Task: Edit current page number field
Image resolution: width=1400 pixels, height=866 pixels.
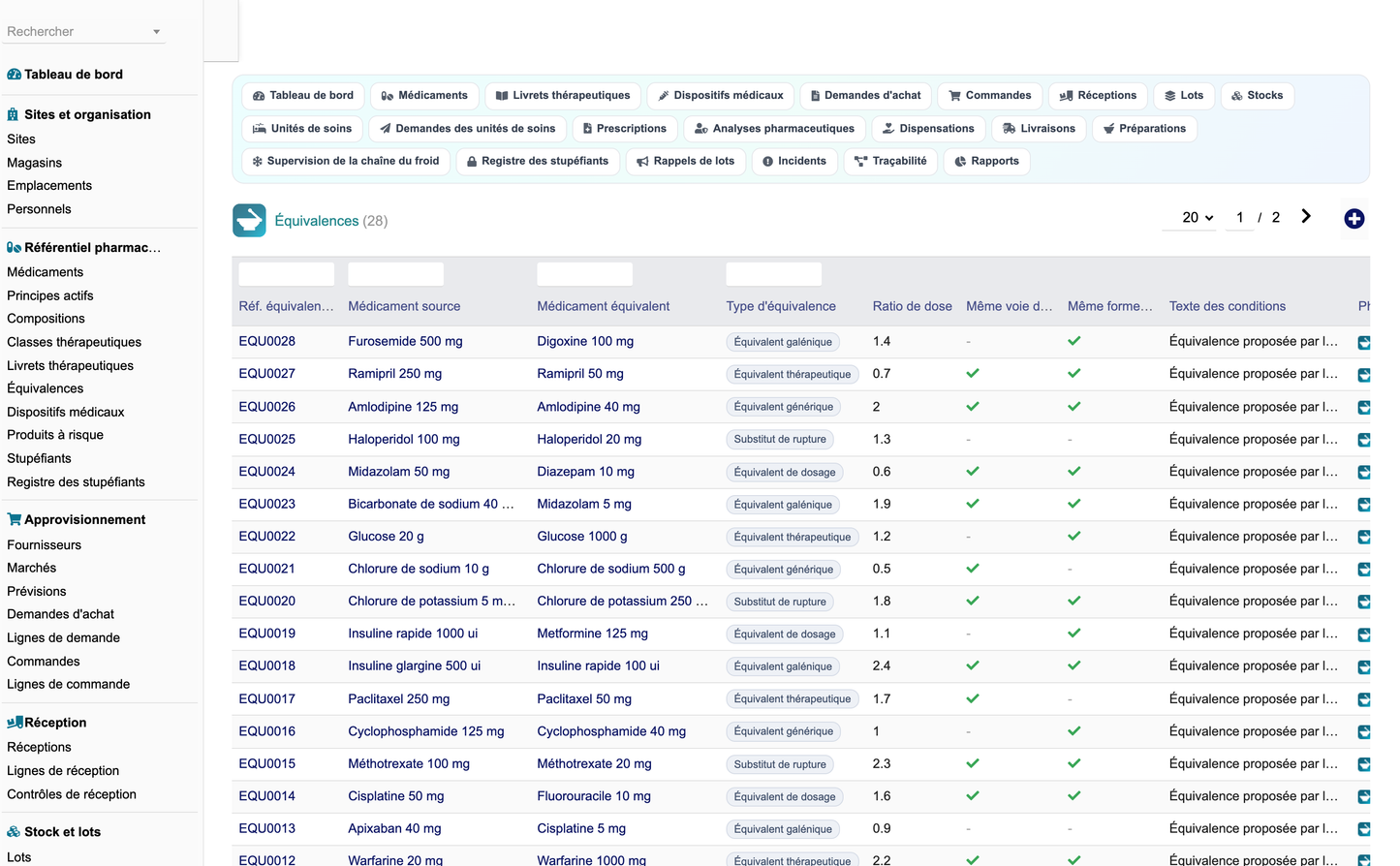Action: (1240, 217)
